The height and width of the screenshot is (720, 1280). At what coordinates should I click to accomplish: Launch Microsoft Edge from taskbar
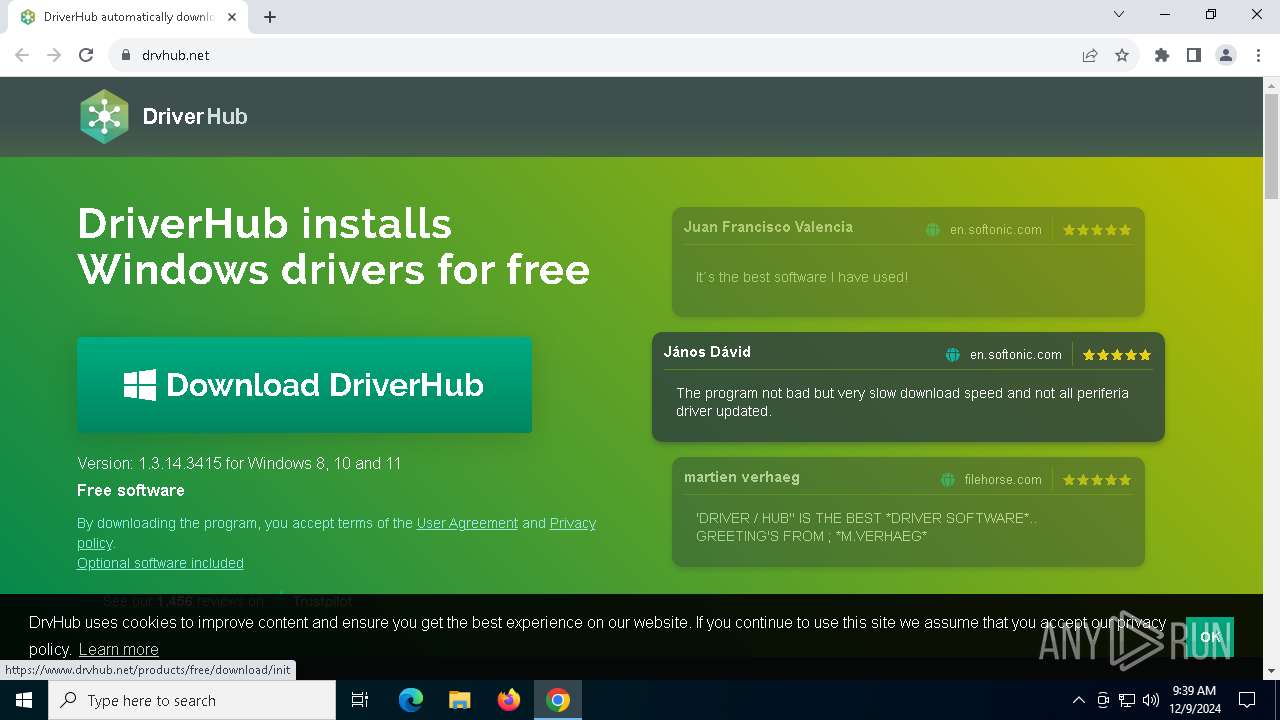click(411, 700)
